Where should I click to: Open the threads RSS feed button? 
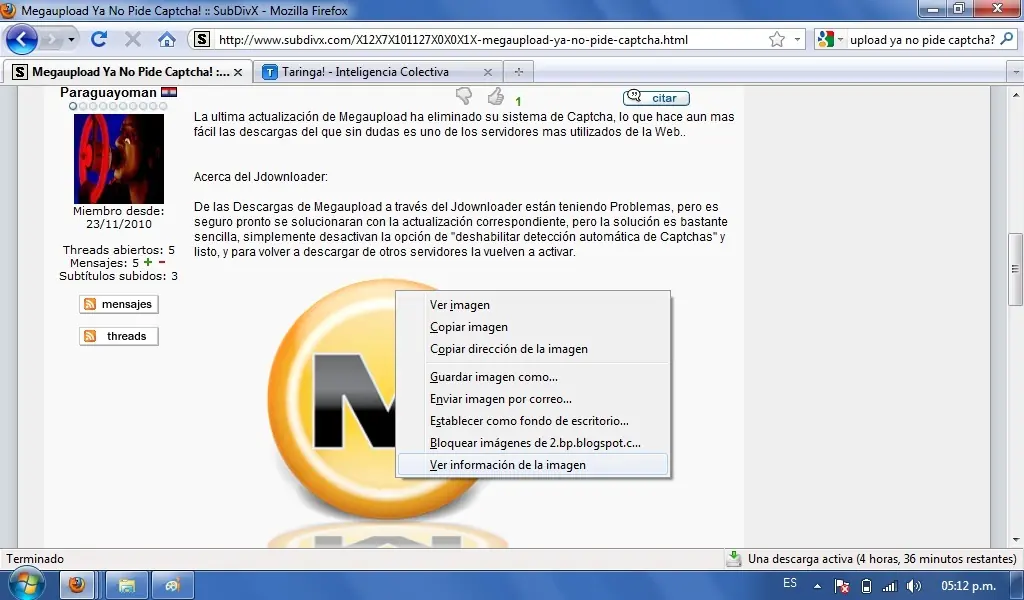[119, 336]
